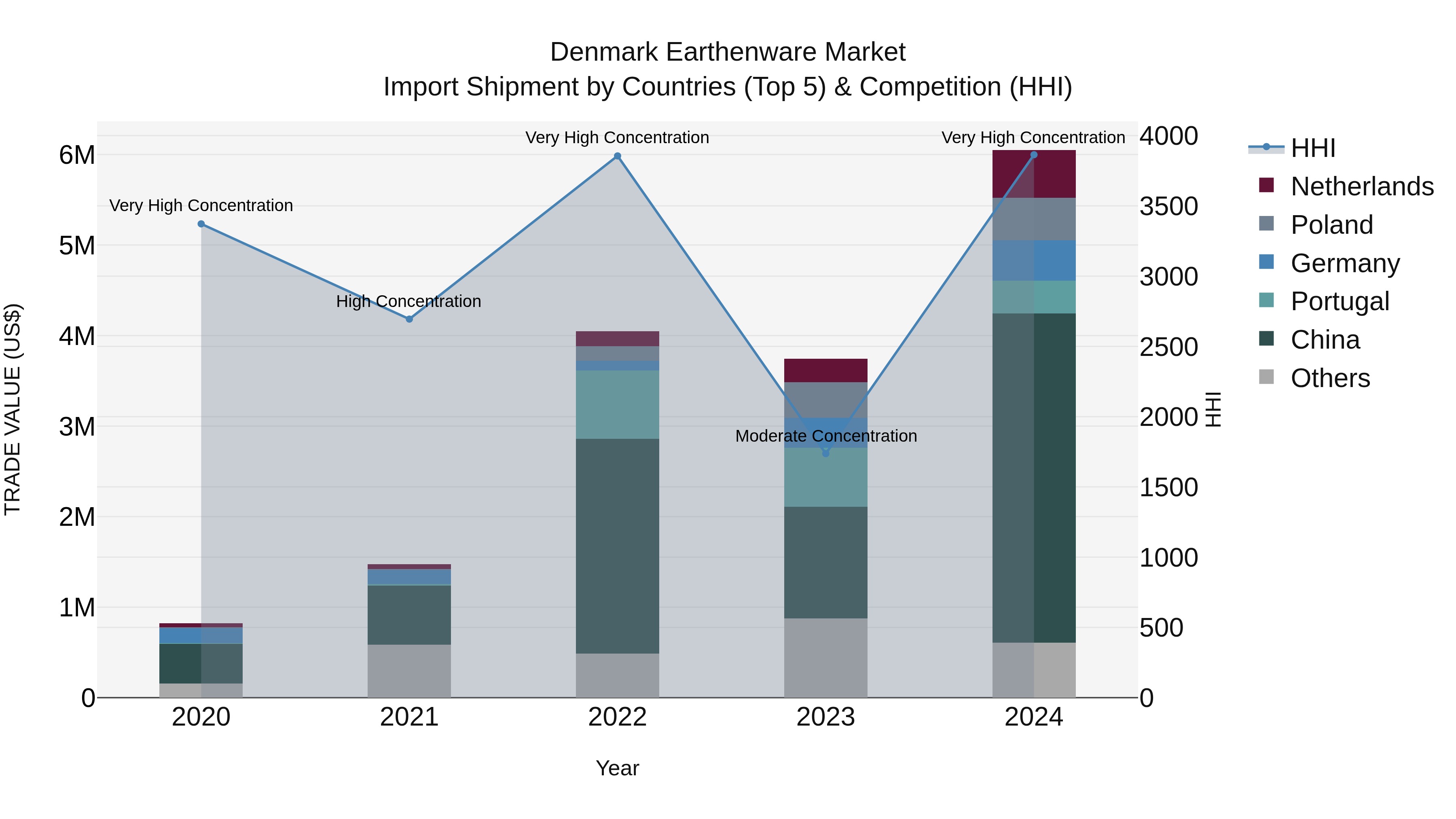Toggle the HHI legend entry

point(1291,148)
